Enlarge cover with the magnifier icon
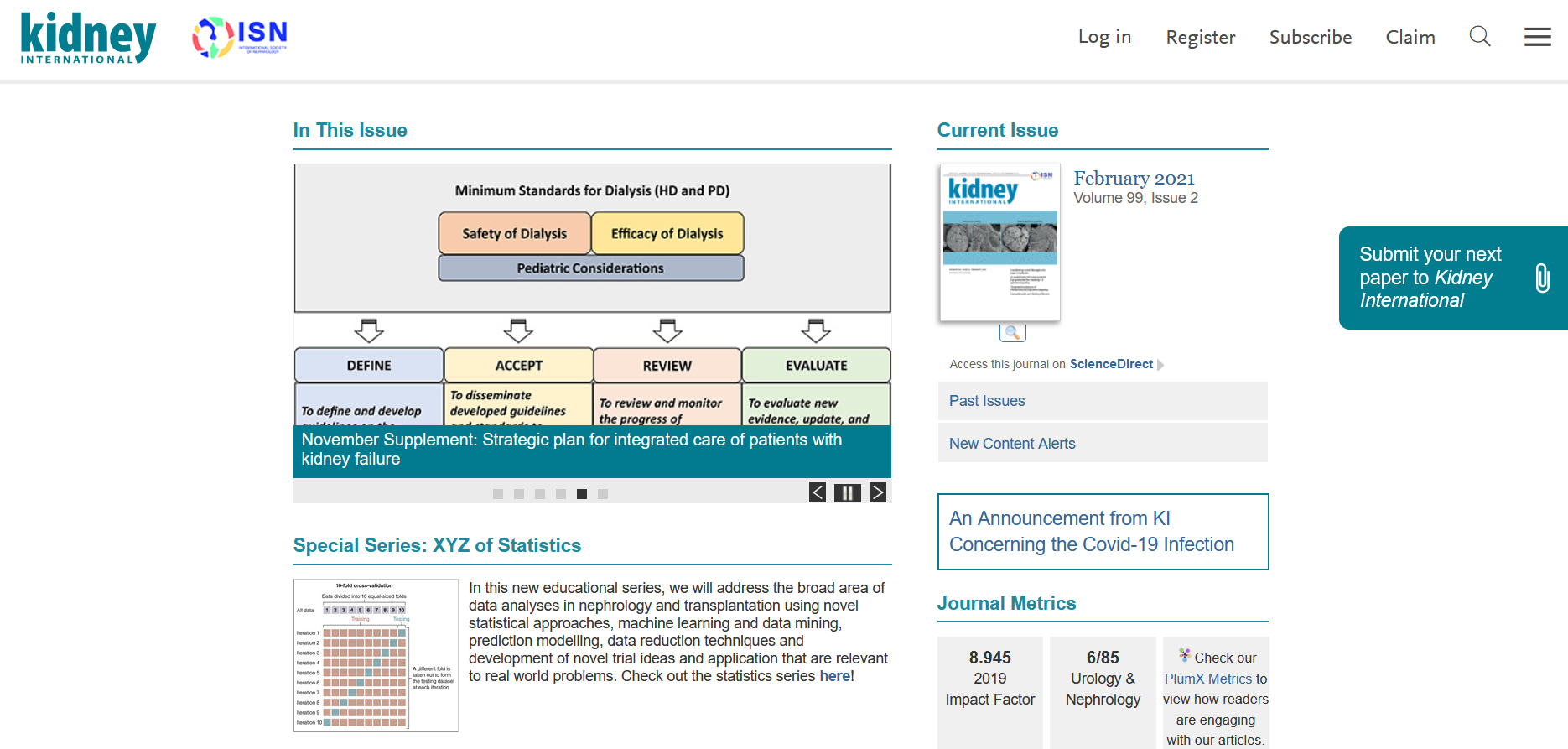 (1013, 332)
